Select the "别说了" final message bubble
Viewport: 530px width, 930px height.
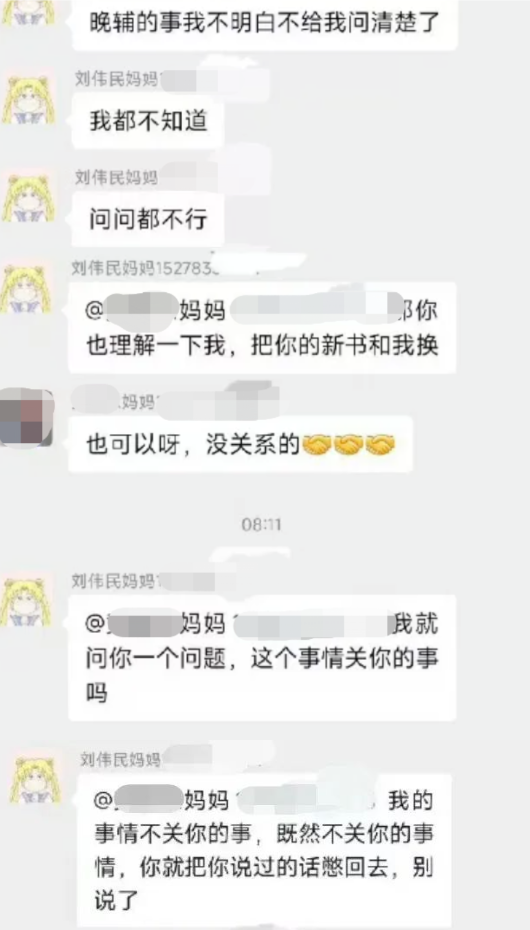(x=264, y=850)
